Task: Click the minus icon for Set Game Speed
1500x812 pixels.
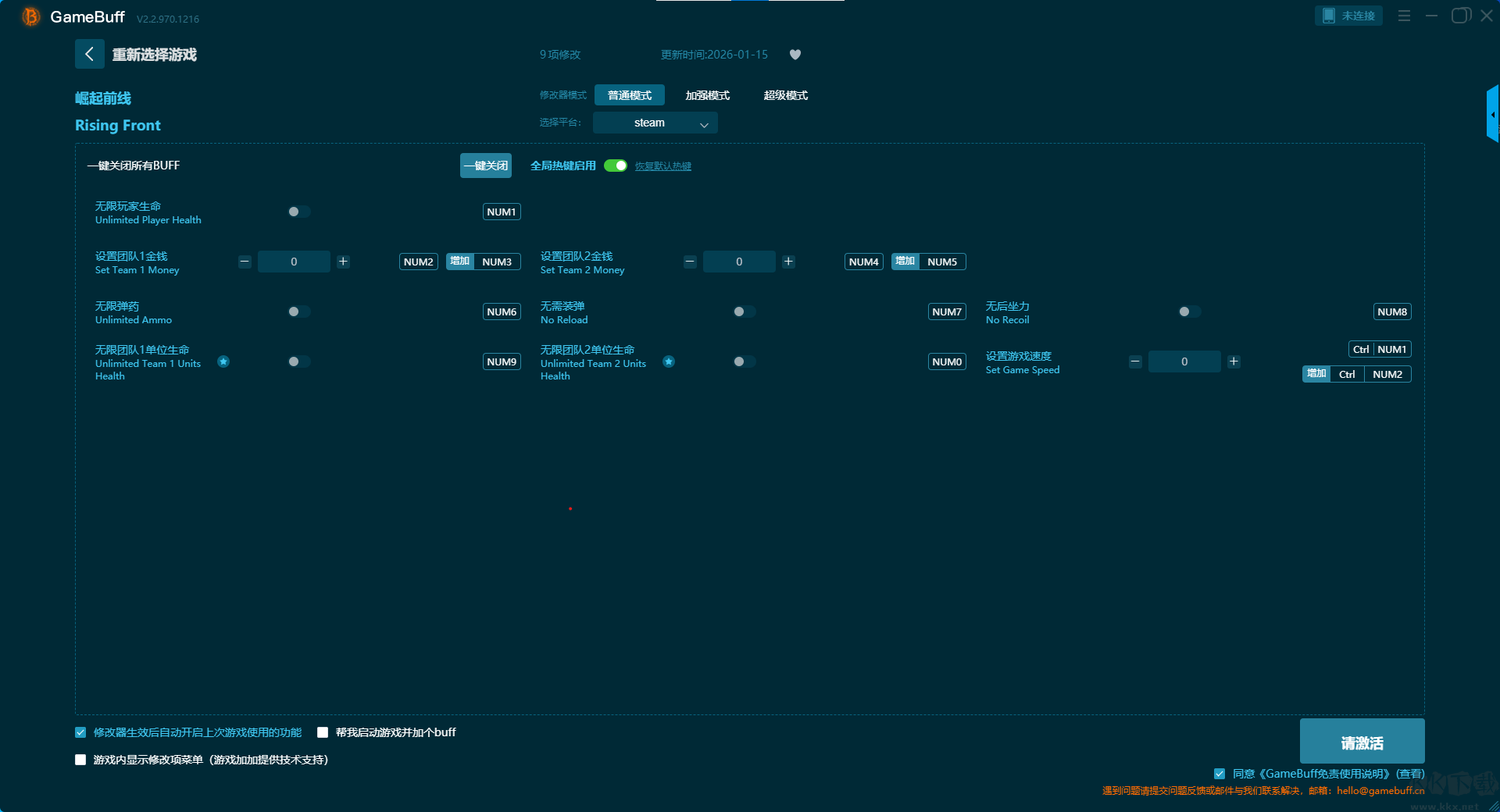Action: (x=1135, y=361)
